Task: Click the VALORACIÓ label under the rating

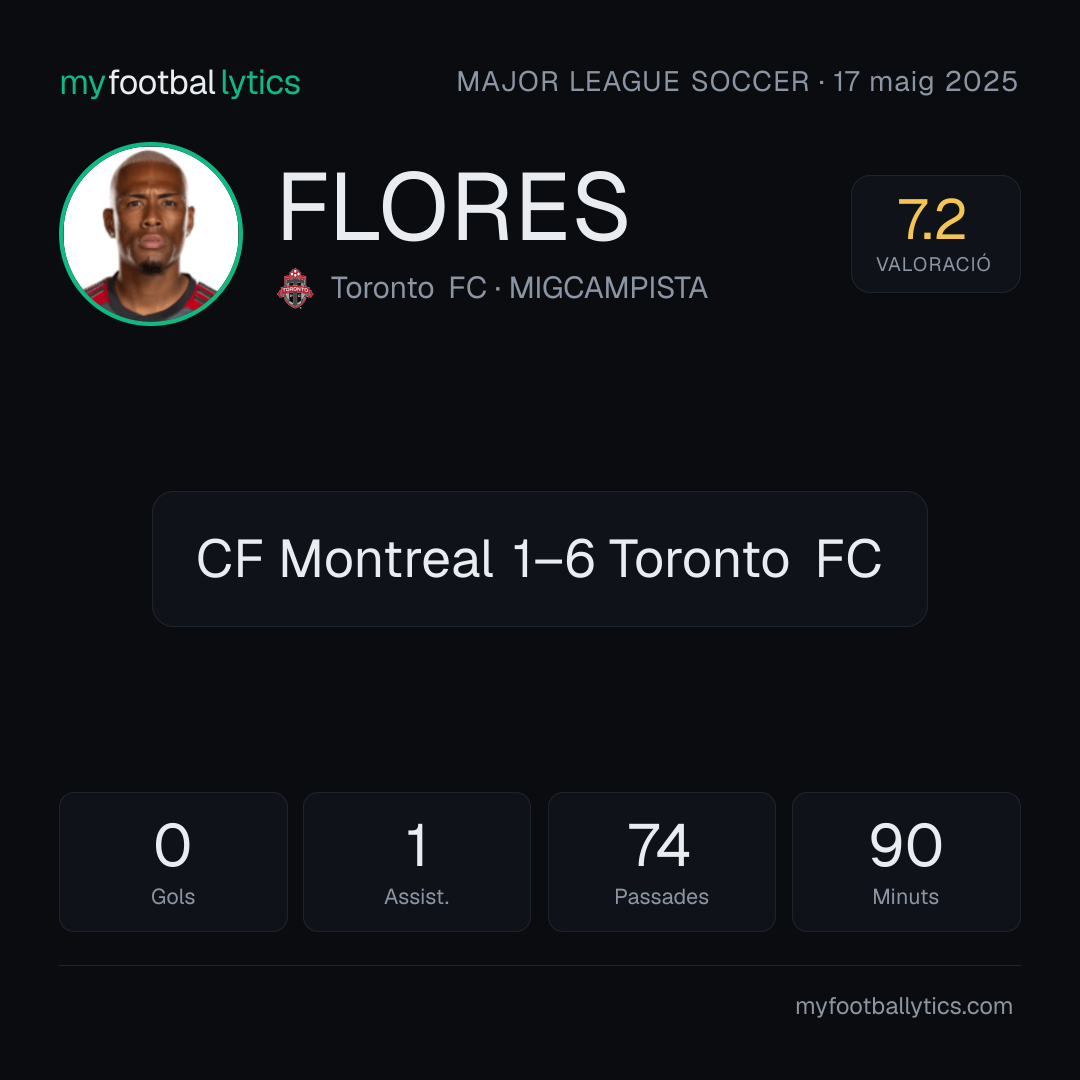Action: coord(933,264)
